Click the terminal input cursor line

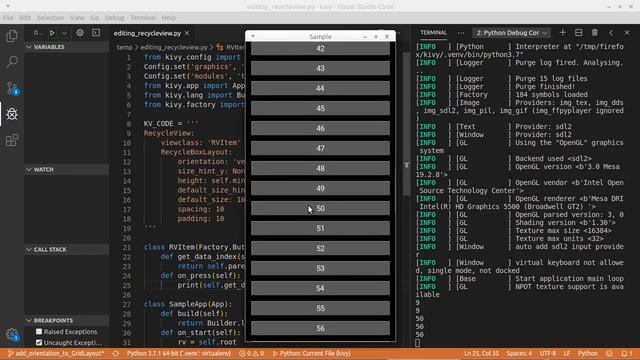tap(418, 343)
